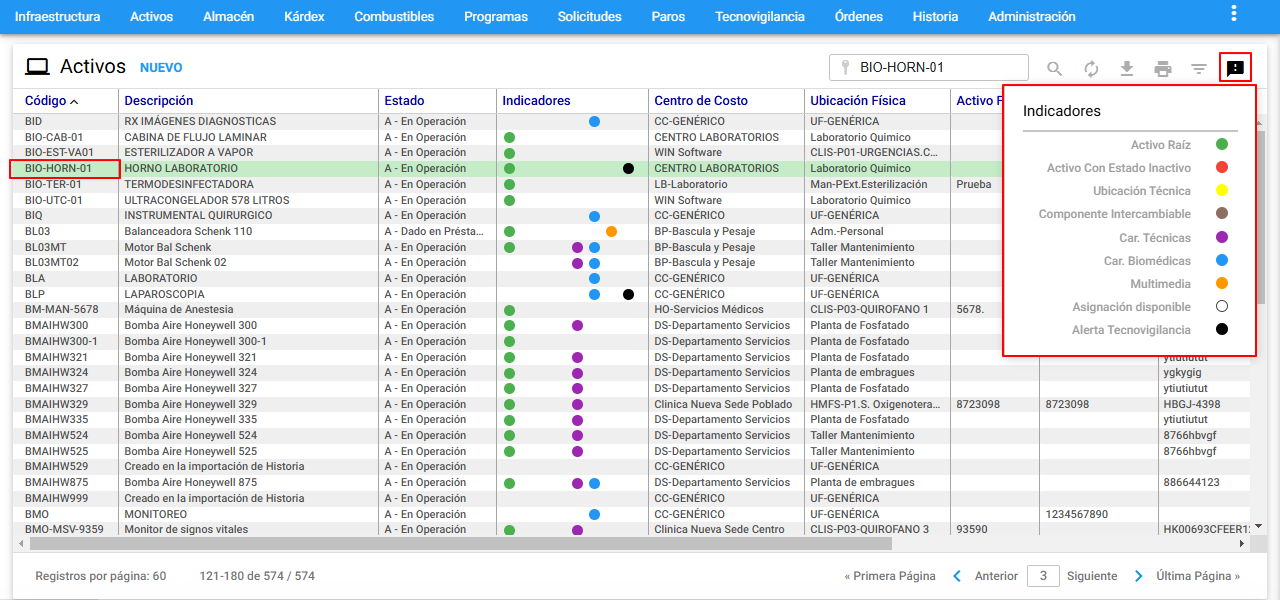Click A - Dado en Préstamo state cell
Screen dimensions: 1280x600
pos(434,232)
